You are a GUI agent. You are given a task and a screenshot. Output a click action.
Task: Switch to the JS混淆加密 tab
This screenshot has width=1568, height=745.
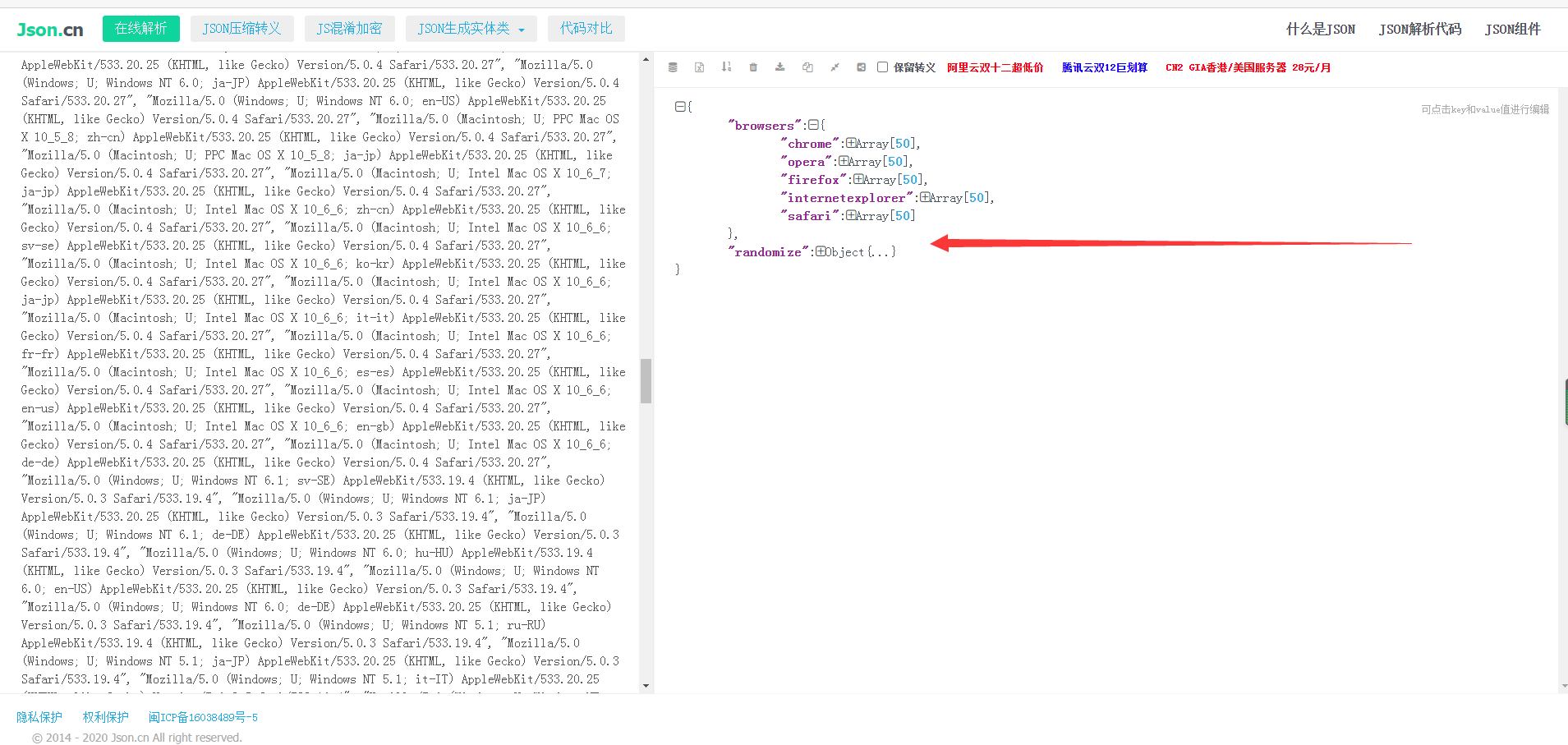point(349,29)
